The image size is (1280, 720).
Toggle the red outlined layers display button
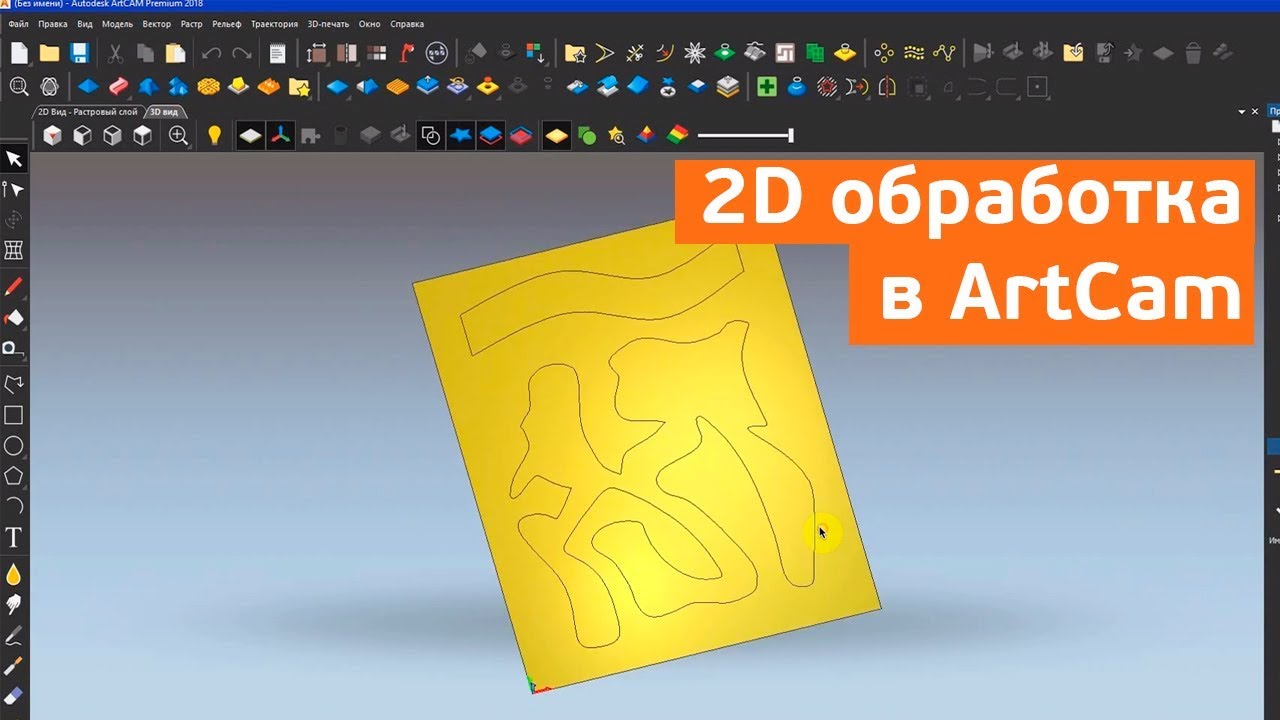pyautogui.click(x=520, y=135)
